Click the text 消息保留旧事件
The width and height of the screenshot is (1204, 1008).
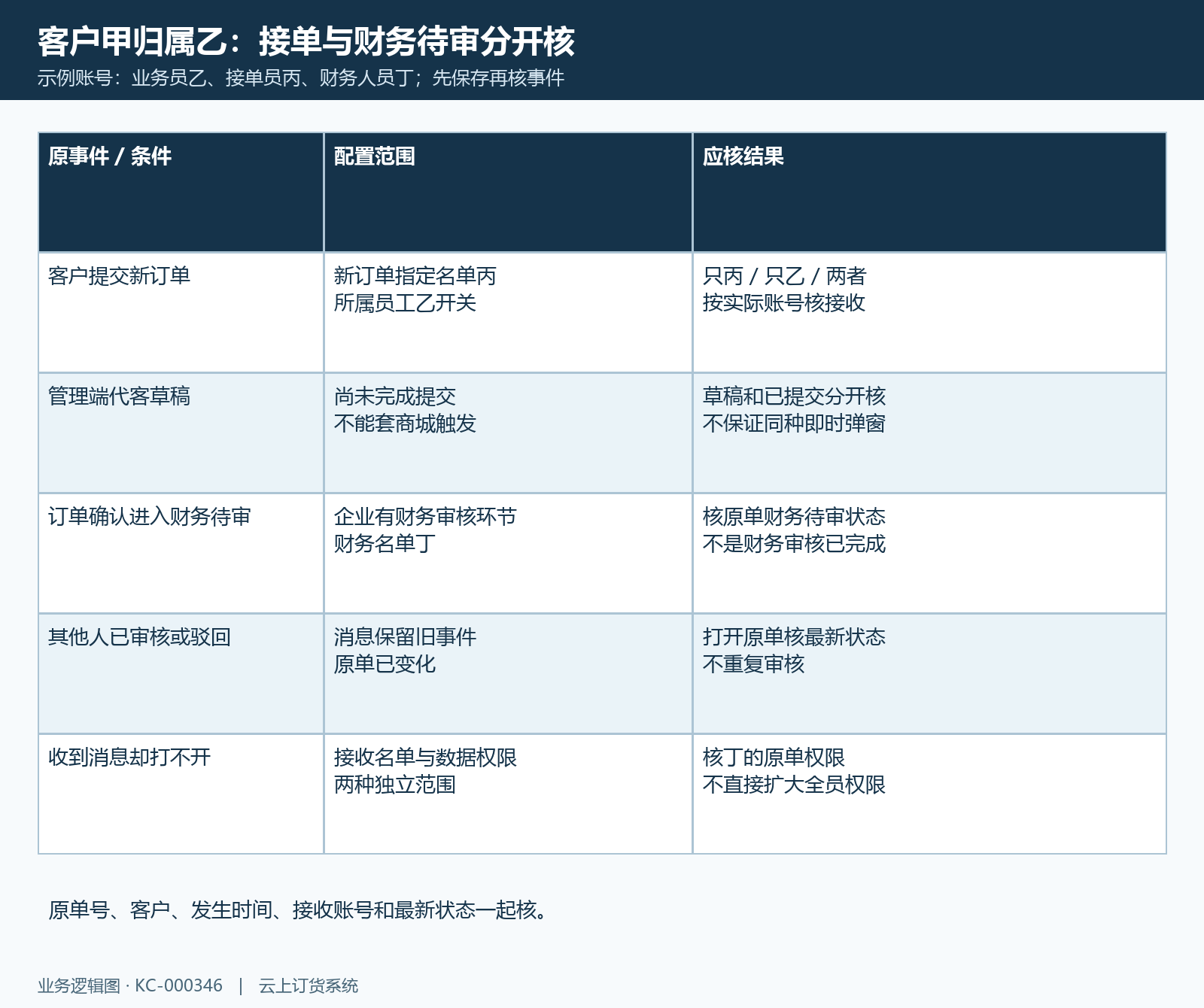tap(406, 637)
